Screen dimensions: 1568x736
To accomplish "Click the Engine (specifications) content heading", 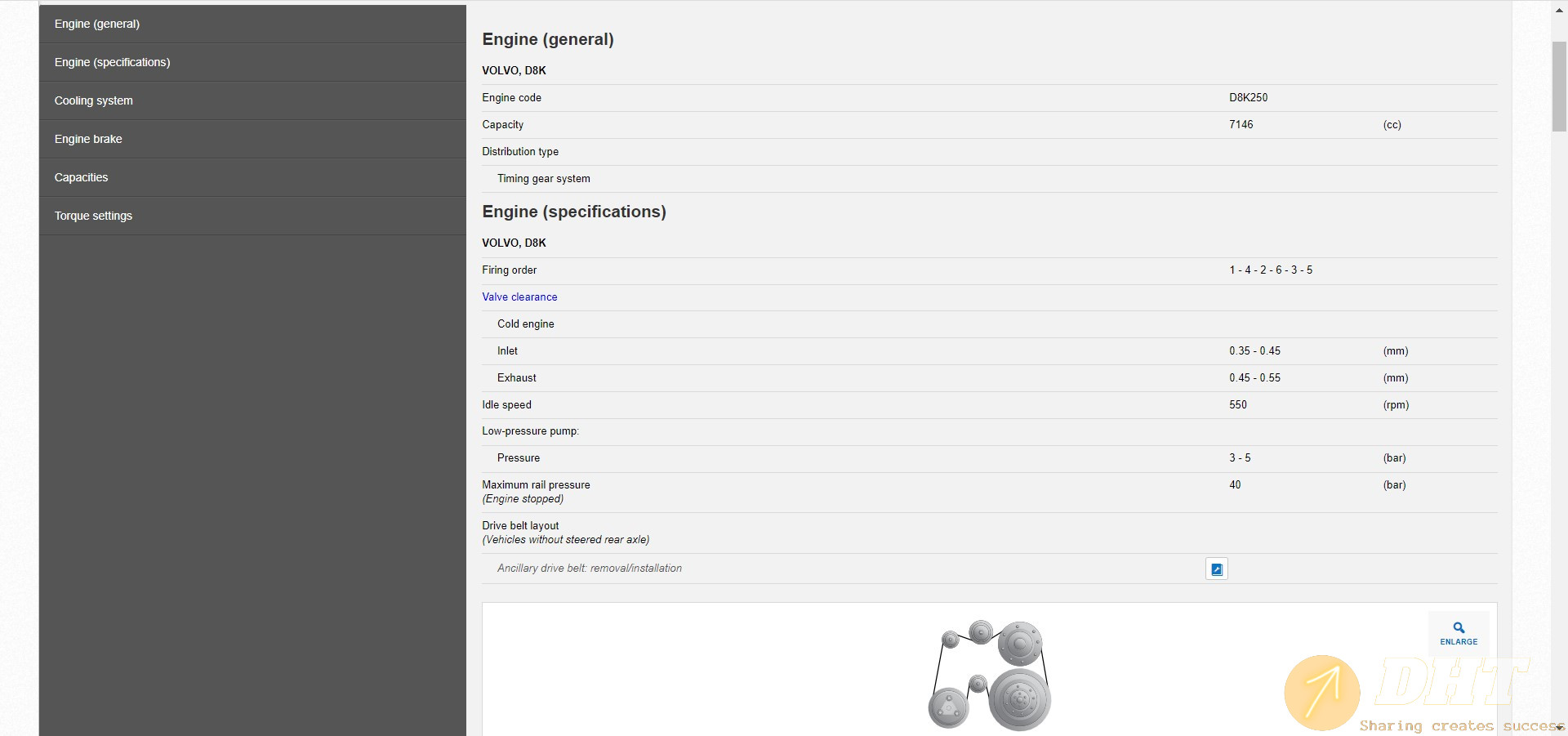I will 574,212.
